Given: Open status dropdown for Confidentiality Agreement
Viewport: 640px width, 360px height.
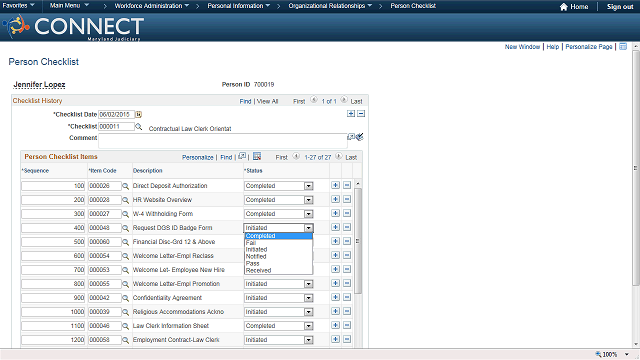Looking at the screenshot, I should pyautogui.click(x=309, y=298).
